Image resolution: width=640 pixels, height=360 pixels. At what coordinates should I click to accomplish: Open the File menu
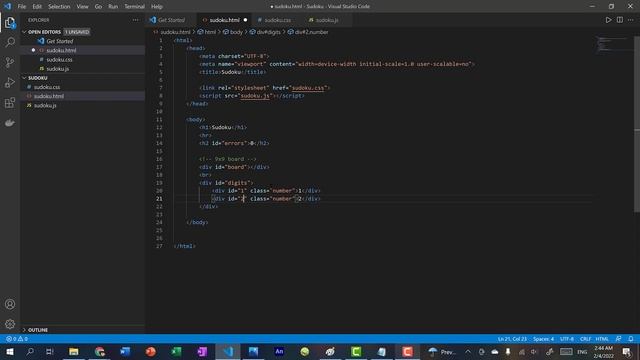(x=22, y=7)
